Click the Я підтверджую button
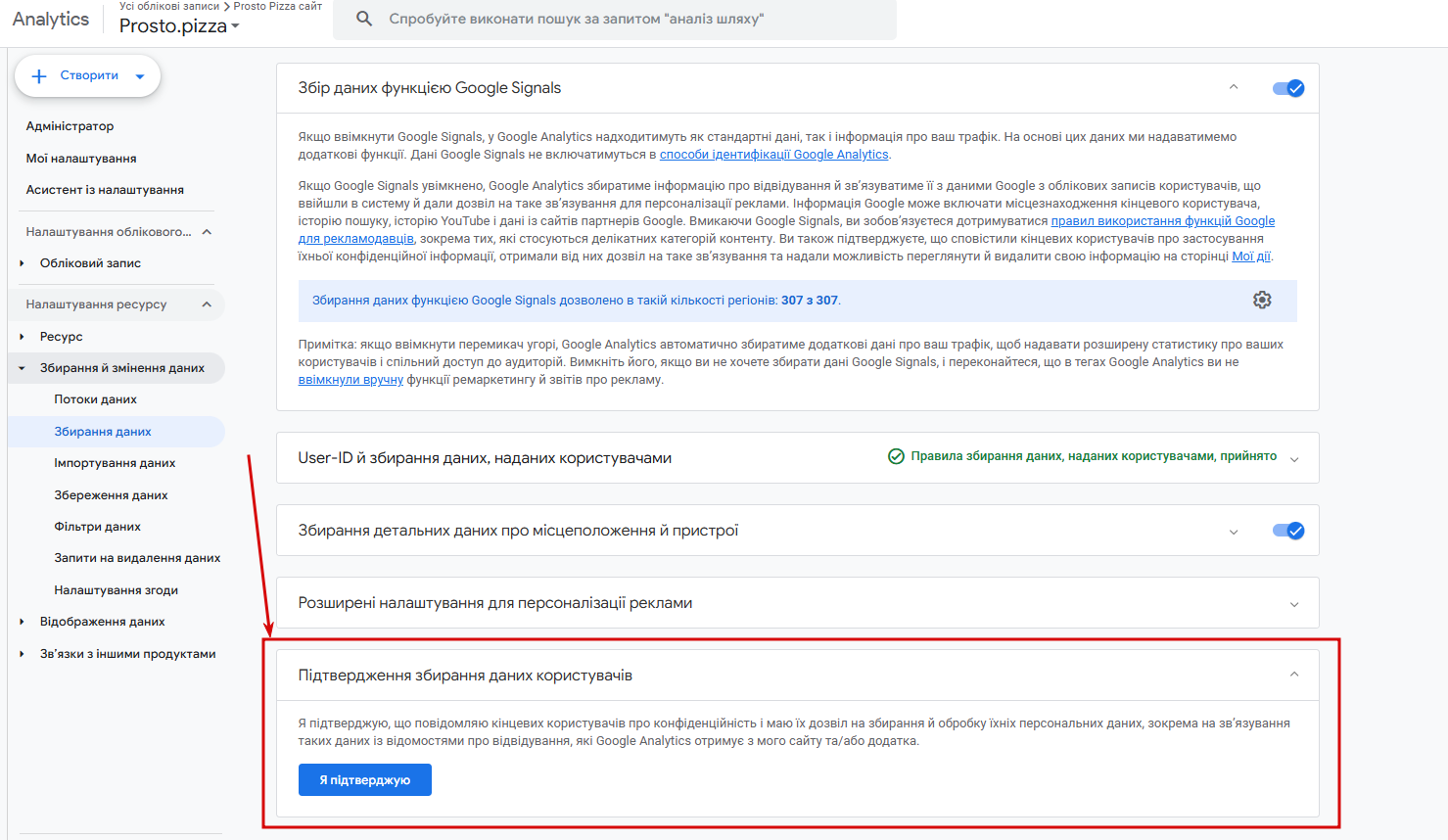 365,780
